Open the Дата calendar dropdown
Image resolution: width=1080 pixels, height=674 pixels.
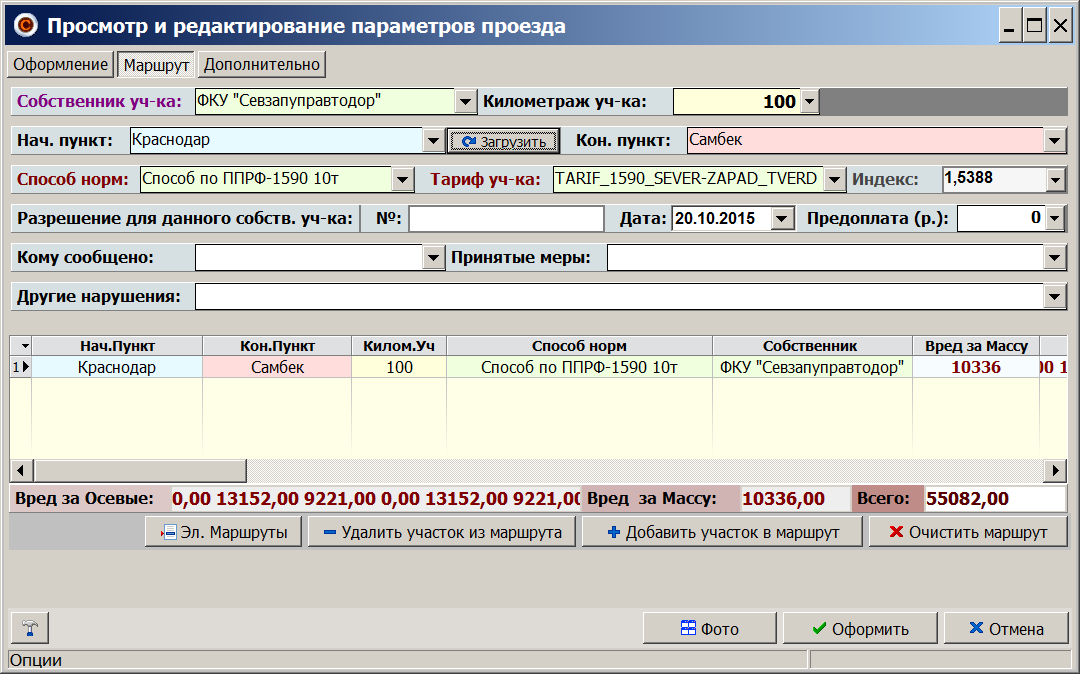pyautogui.click(x=783, y=218)
